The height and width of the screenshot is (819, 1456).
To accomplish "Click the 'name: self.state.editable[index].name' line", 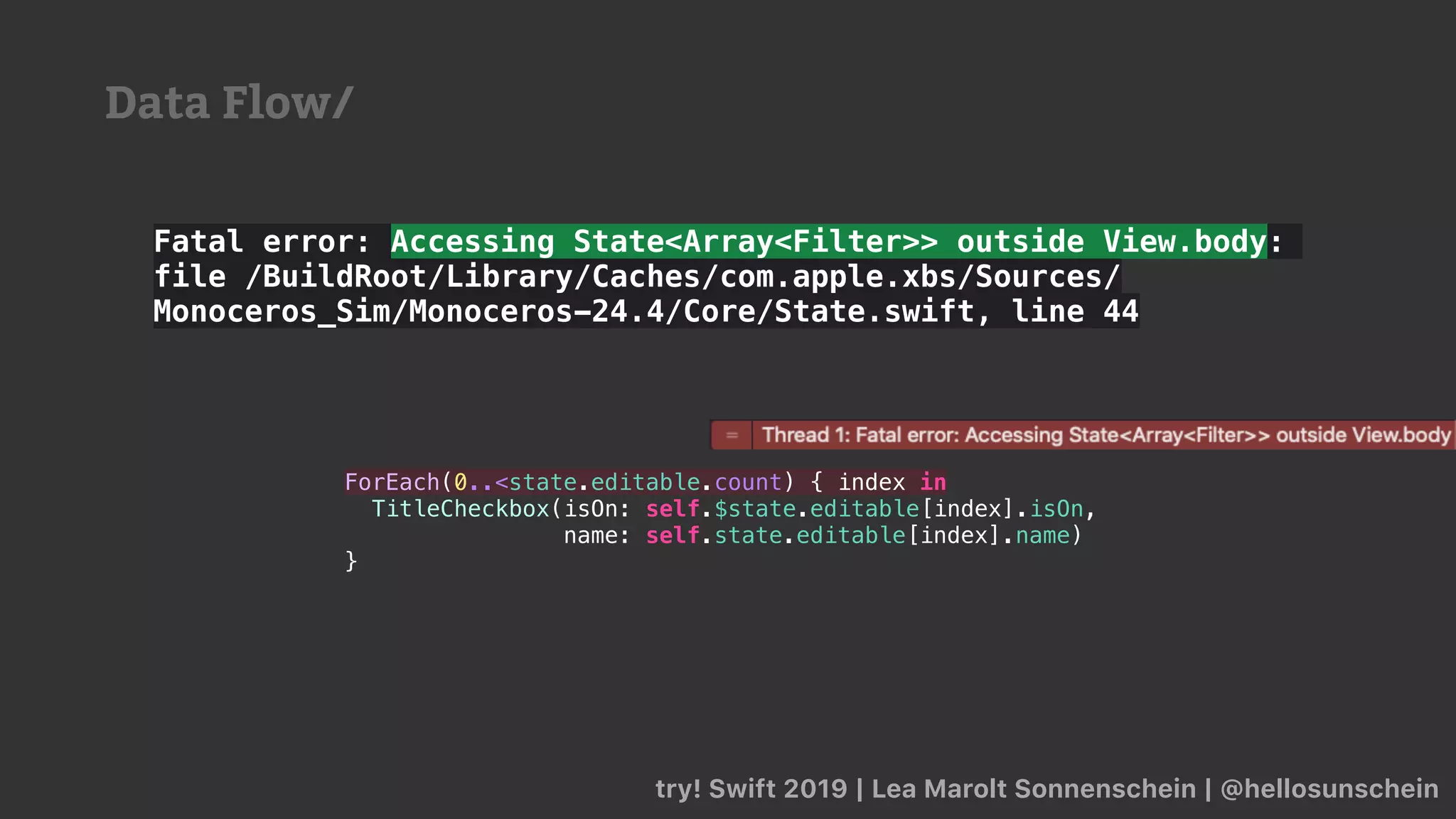I will tap(823, 535).
